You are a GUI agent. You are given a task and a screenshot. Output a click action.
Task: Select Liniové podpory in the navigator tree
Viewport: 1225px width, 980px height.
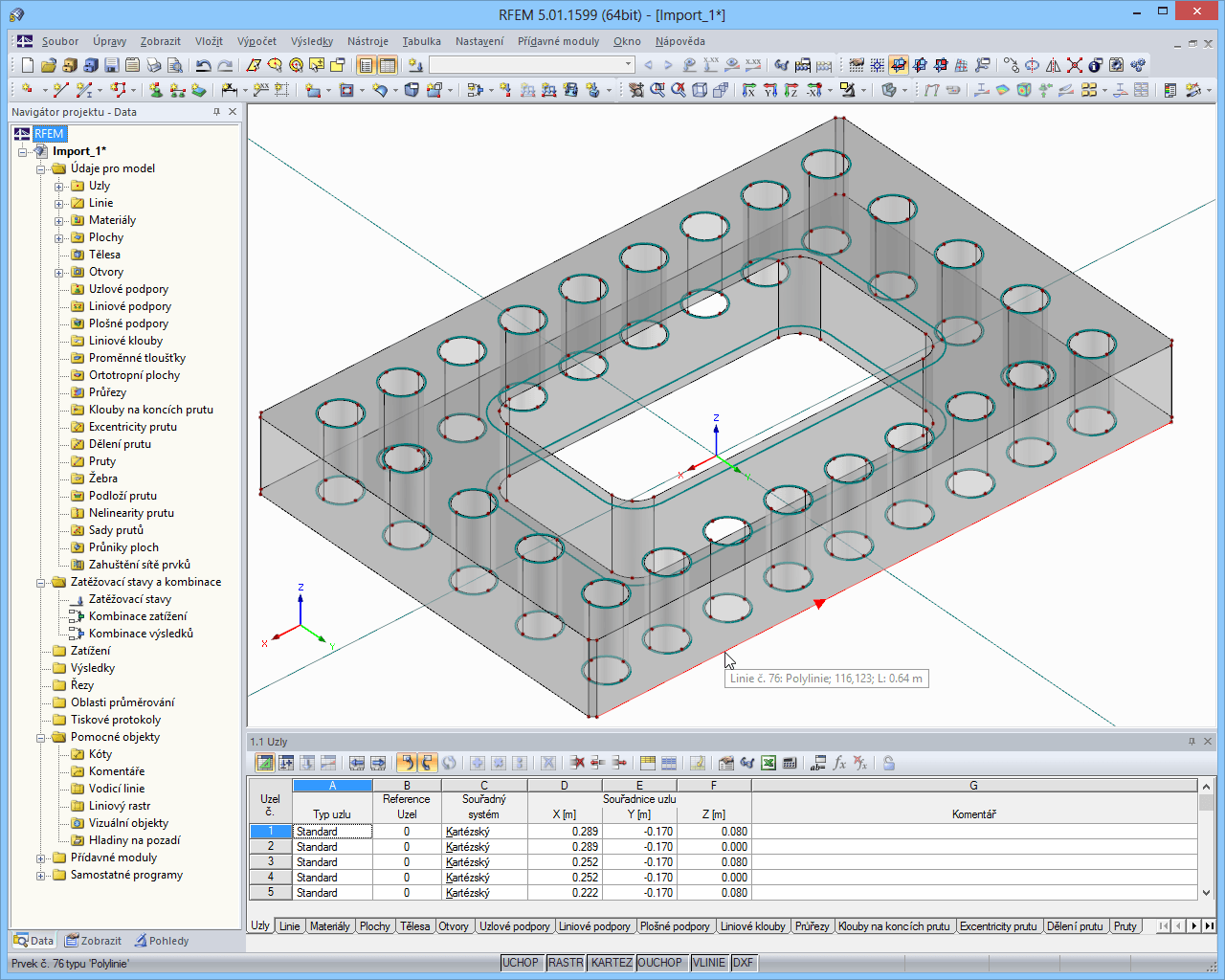tap(130, 306)
